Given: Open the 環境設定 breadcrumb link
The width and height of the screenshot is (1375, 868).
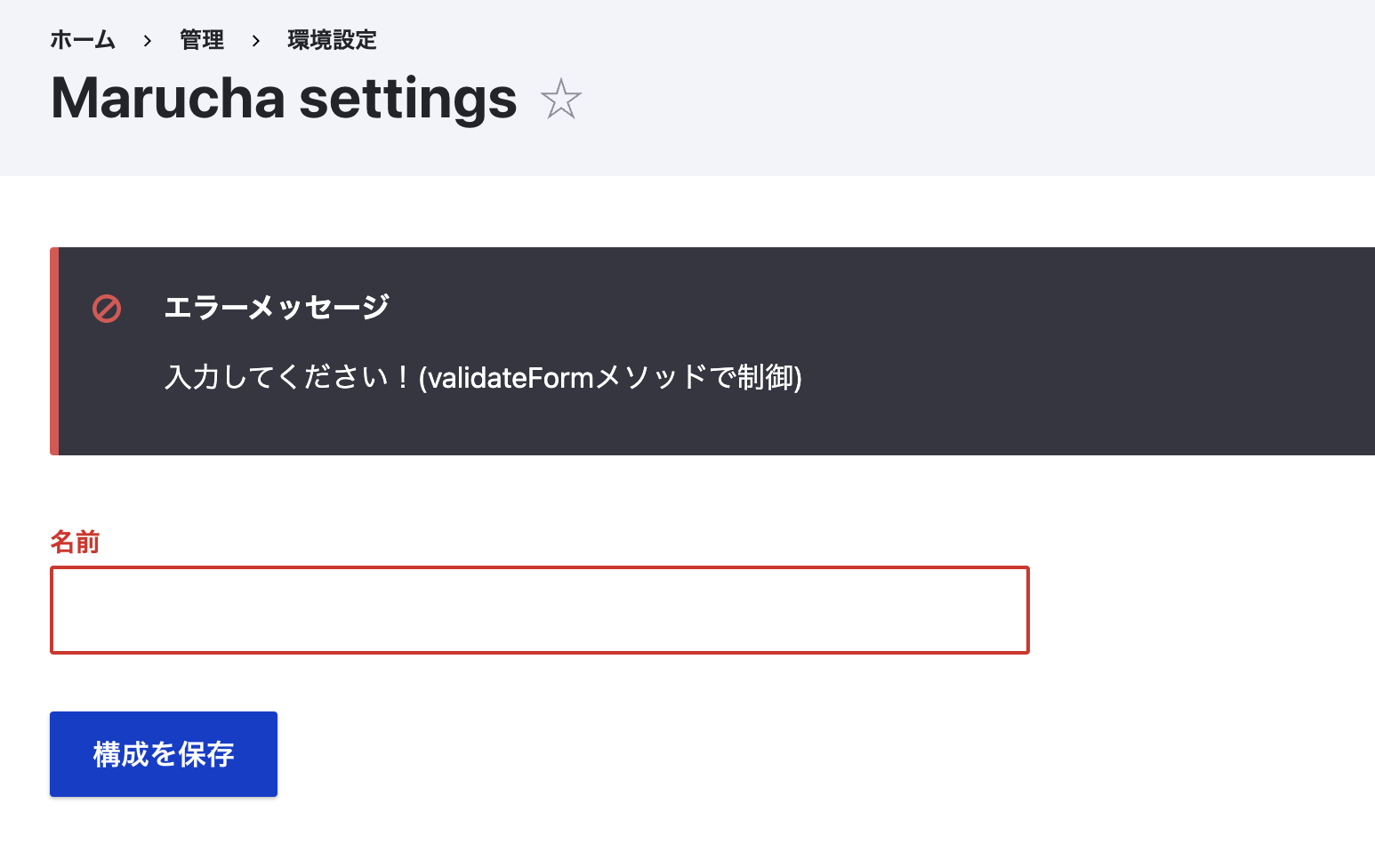Looking at the screenshot, I should [332, 40].
